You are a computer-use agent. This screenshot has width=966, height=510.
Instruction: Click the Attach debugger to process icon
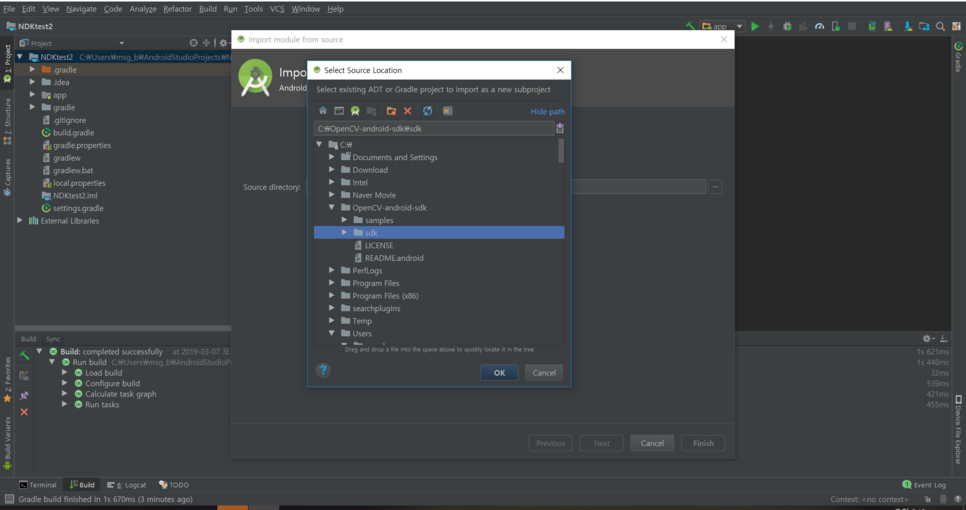coord(835,26)
